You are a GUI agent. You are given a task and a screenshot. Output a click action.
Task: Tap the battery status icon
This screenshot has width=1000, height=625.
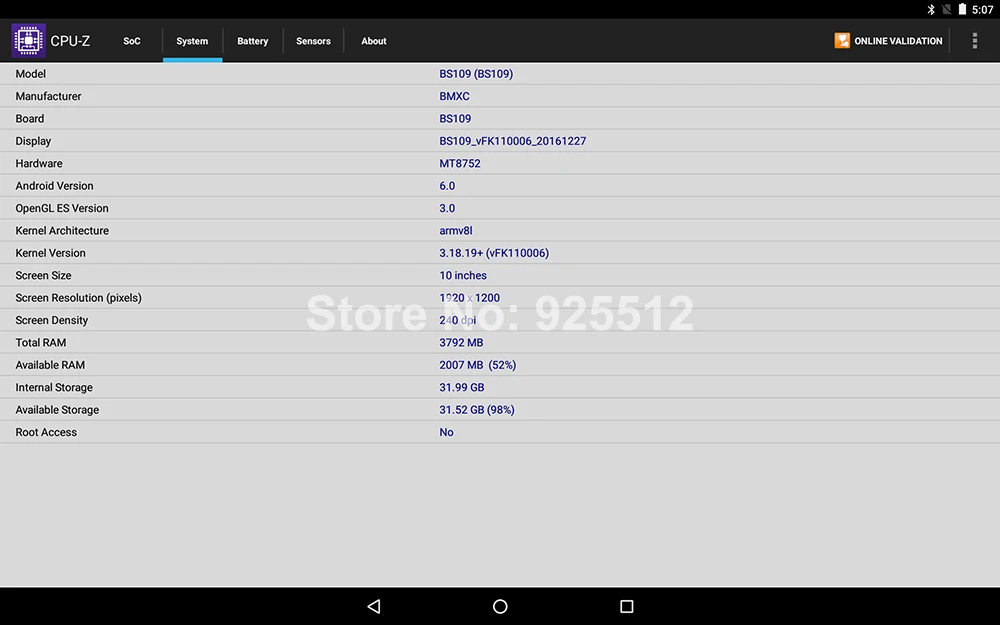962,10
